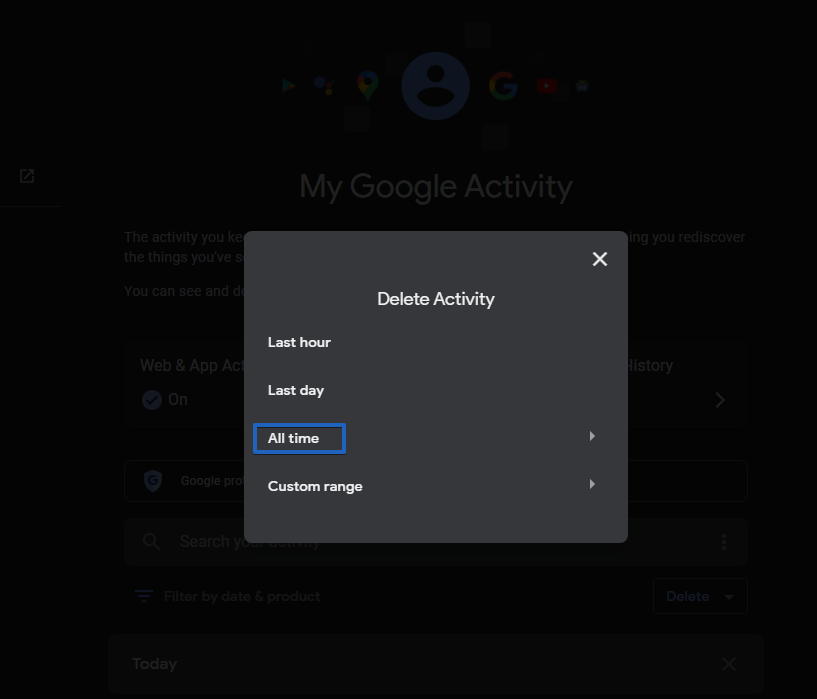Image resolution: width=817 pixels, height=699 pixels.
Task: Choose All time deletion option
Action: (294, 438)
